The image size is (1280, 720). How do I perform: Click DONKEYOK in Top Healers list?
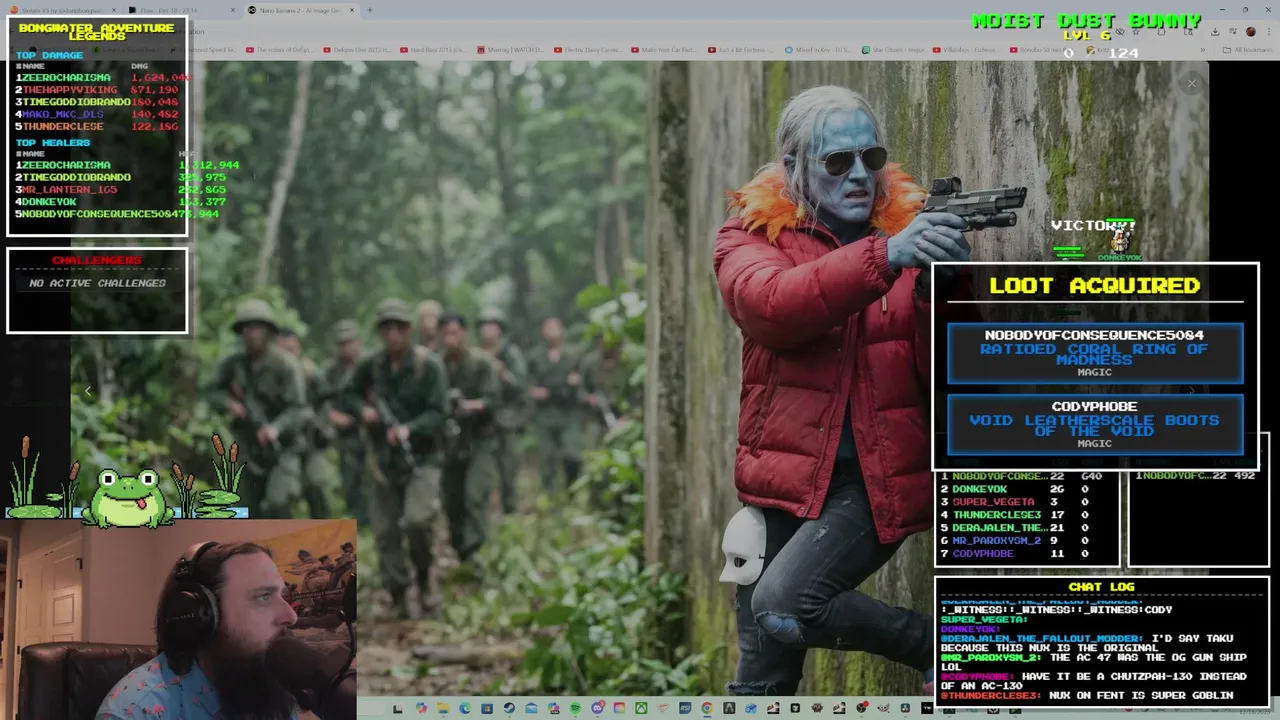(50, 201)
